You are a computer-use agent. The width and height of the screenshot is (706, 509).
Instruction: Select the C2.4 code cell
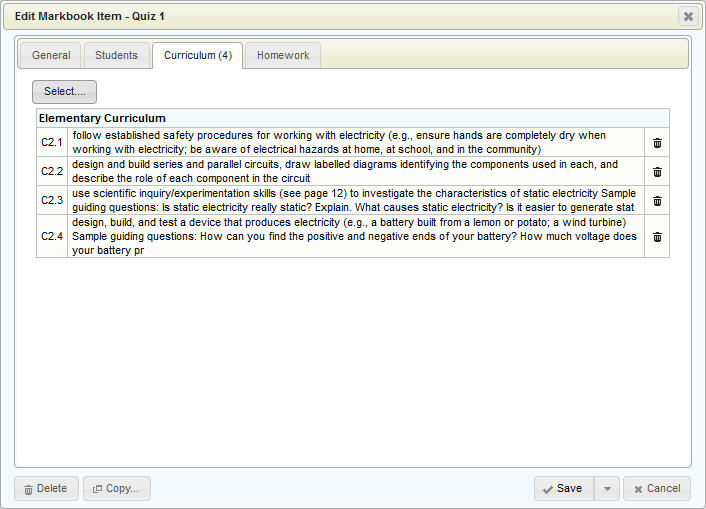[x=52, y=237]
